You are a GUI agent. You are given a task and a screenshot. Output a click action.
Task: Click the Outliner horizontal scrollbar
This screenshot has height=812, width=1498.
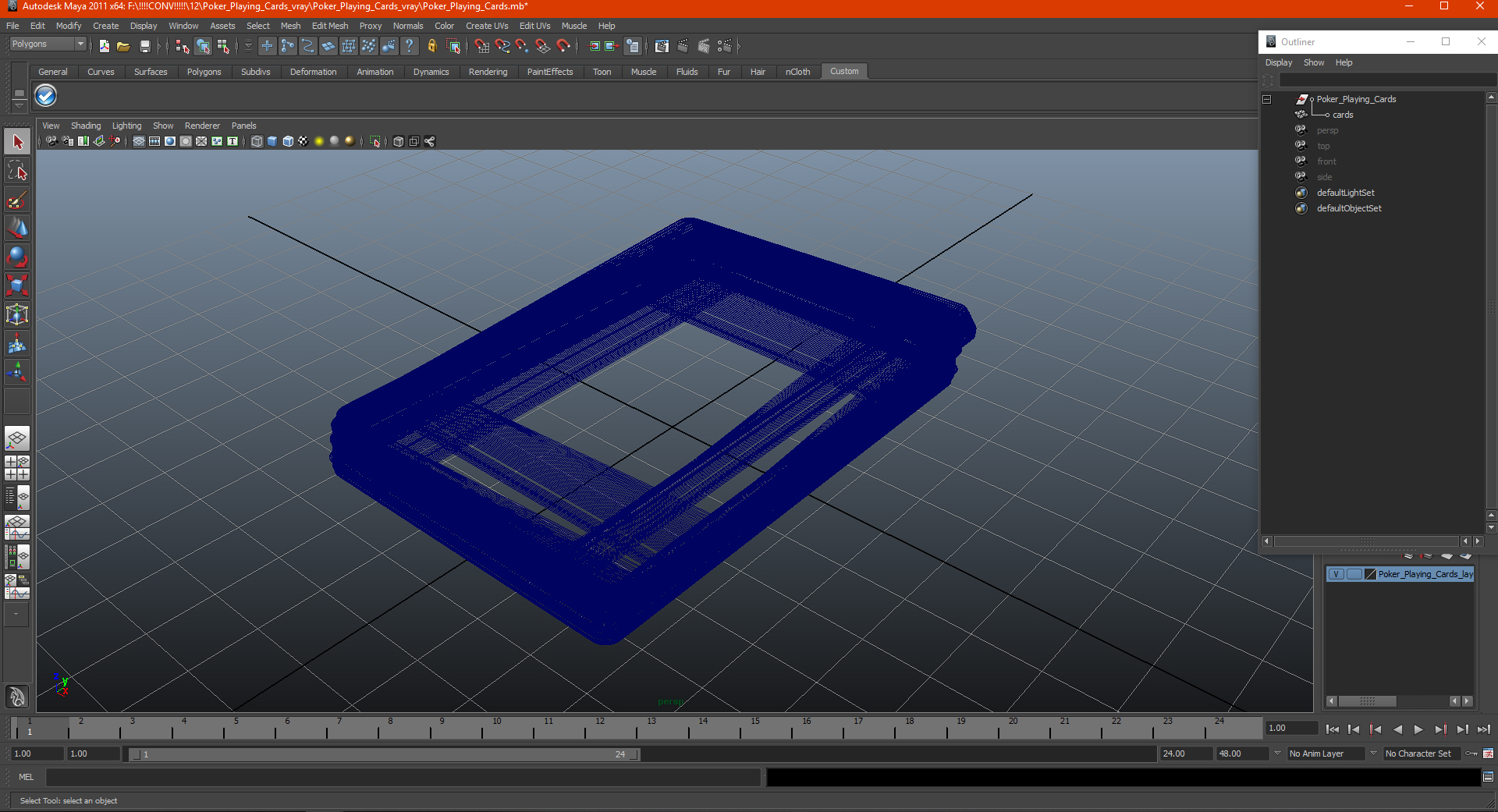coord(1367,541)
